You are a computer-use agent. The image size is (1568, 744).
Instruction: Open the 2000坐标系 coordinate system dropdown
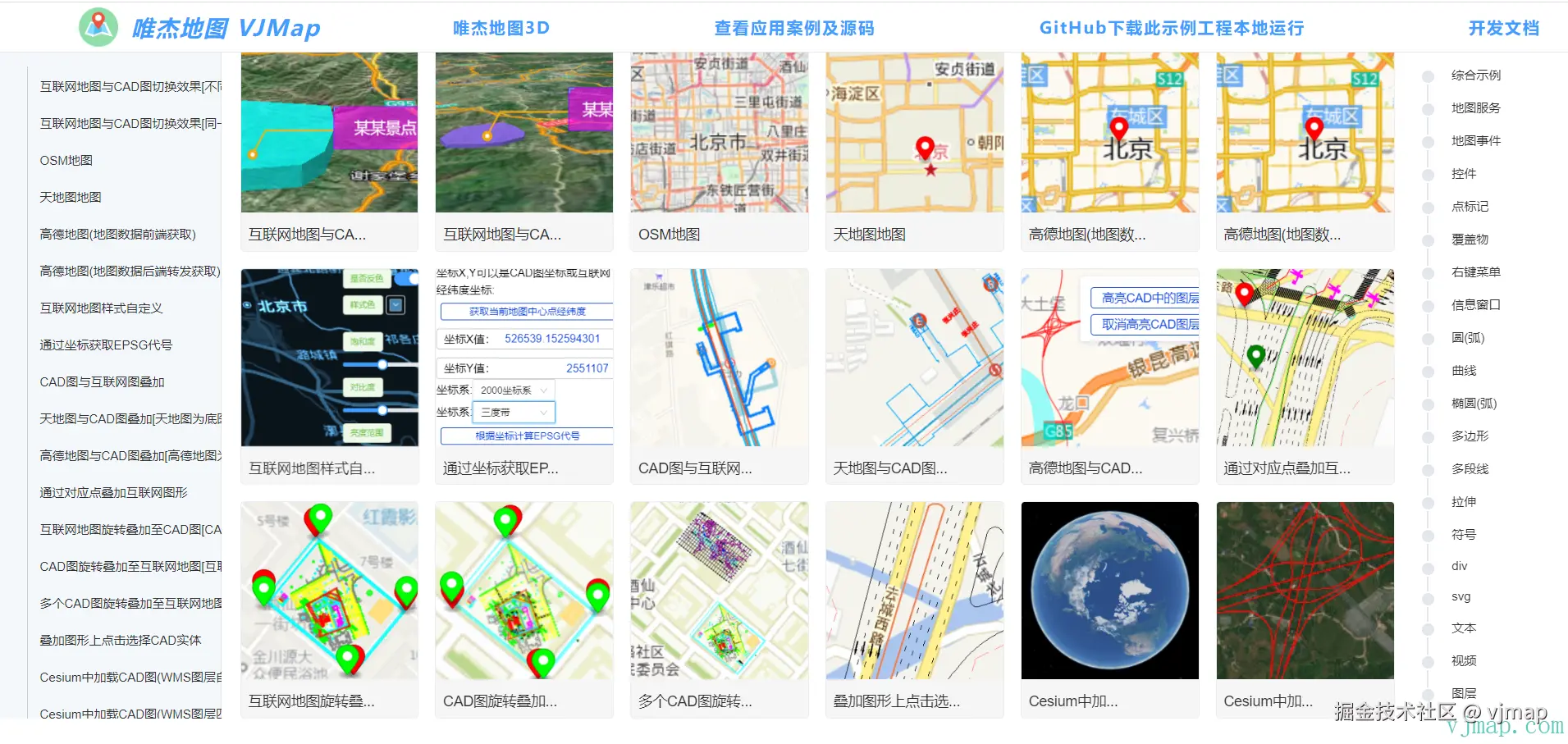click(514, 390)
